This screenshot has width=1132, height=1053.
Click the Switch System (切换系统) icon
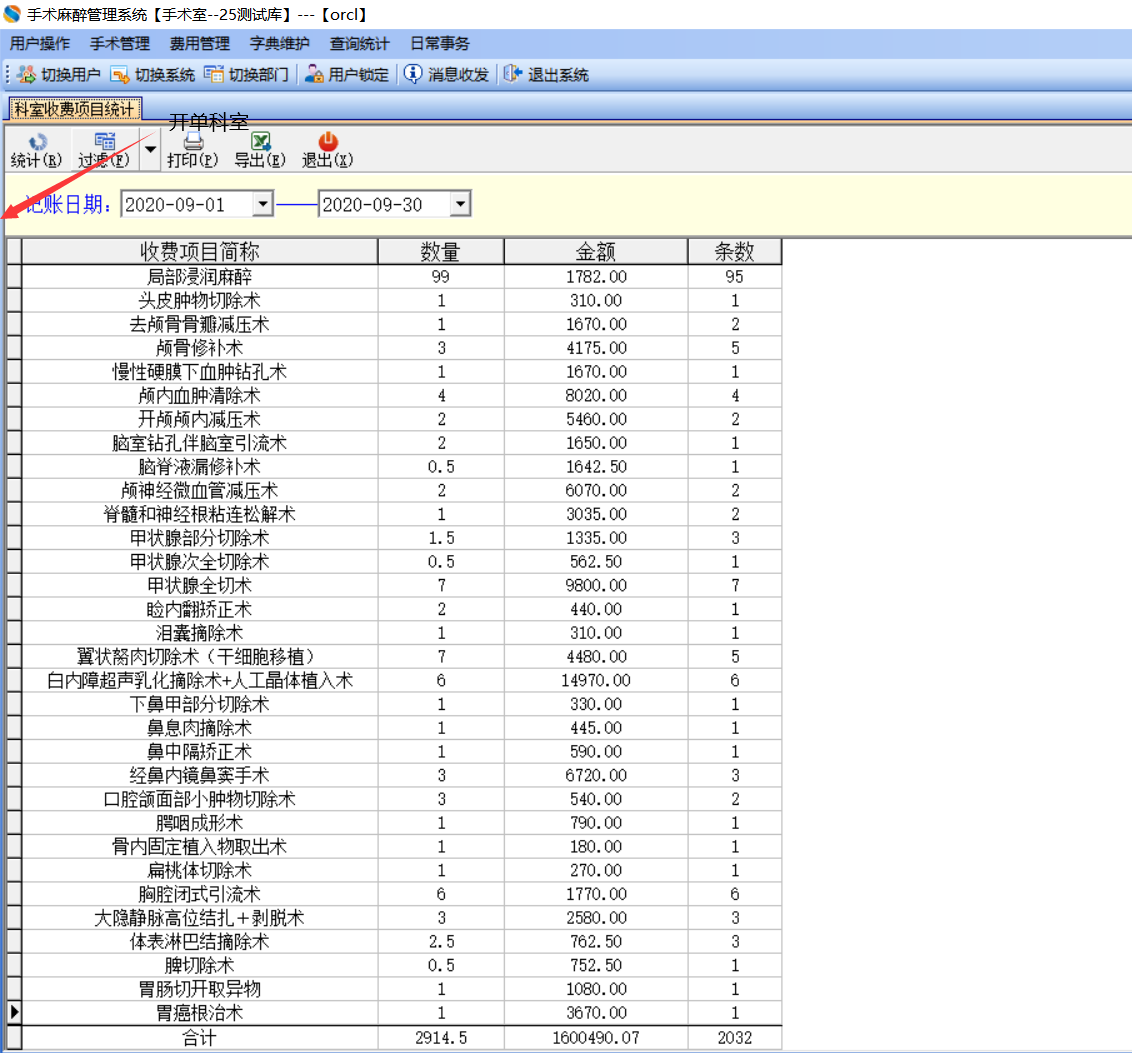coord(120,74)
